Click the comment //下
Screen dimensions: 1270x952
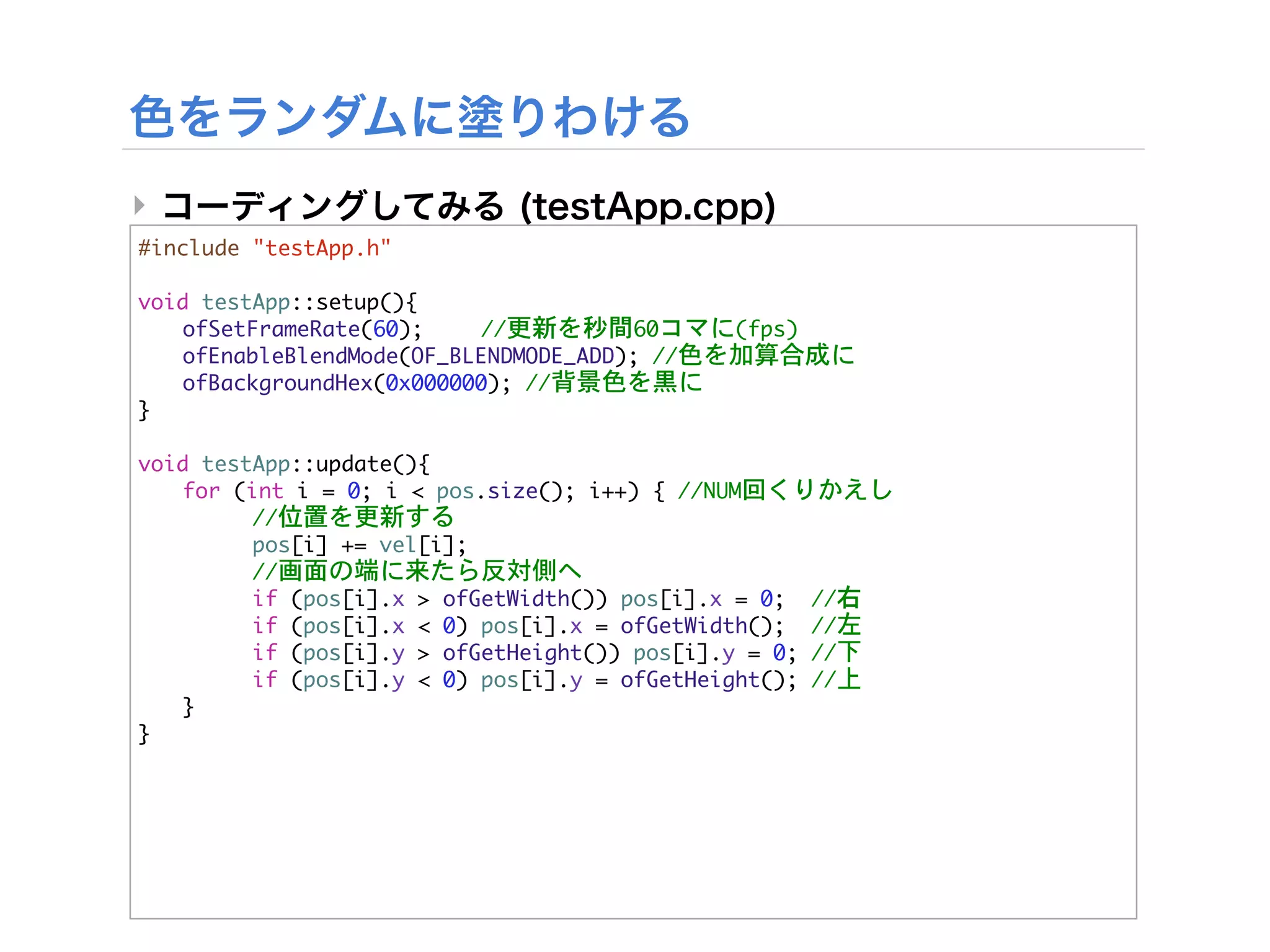(x=836, y=652)
